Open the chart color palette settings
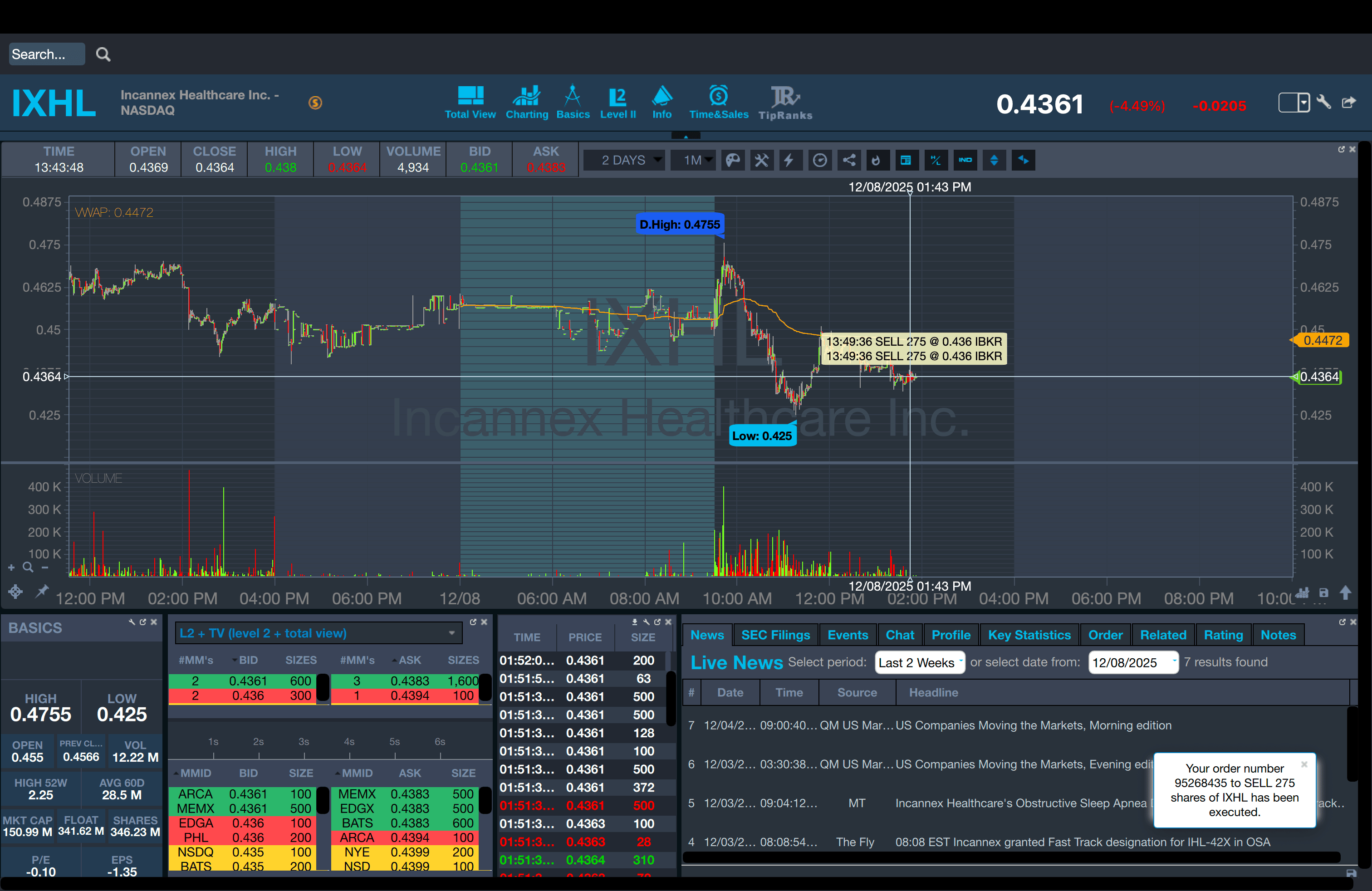The height and width of the screenshot is (891, 1372). coord(733,160)
